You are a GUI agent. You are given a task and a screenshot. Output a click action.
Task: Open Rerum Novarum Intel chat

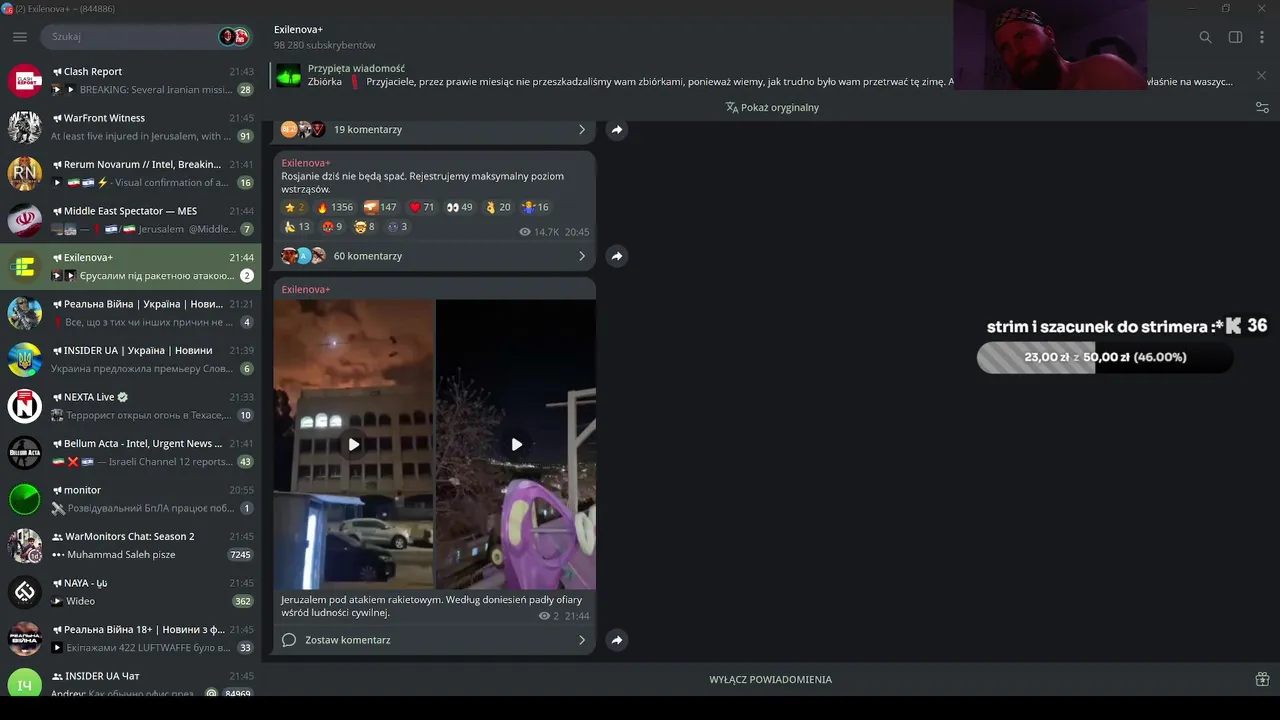click(131, 174)
